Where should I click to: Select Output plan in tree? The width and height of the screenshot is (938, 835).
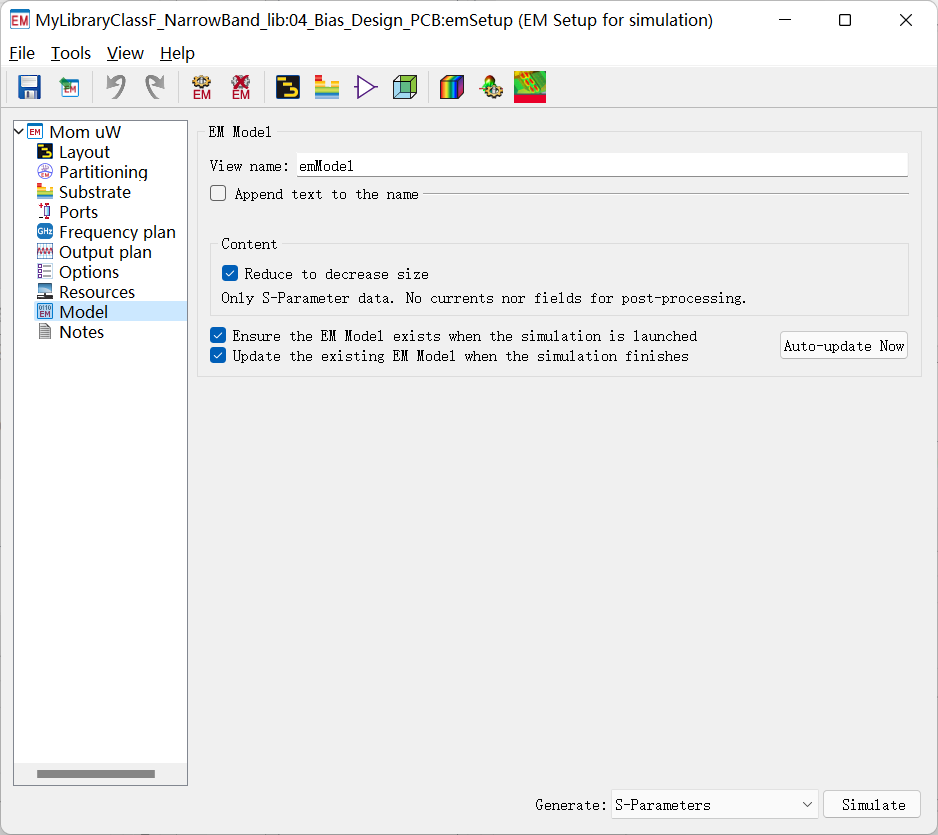[x=105, y=252]
